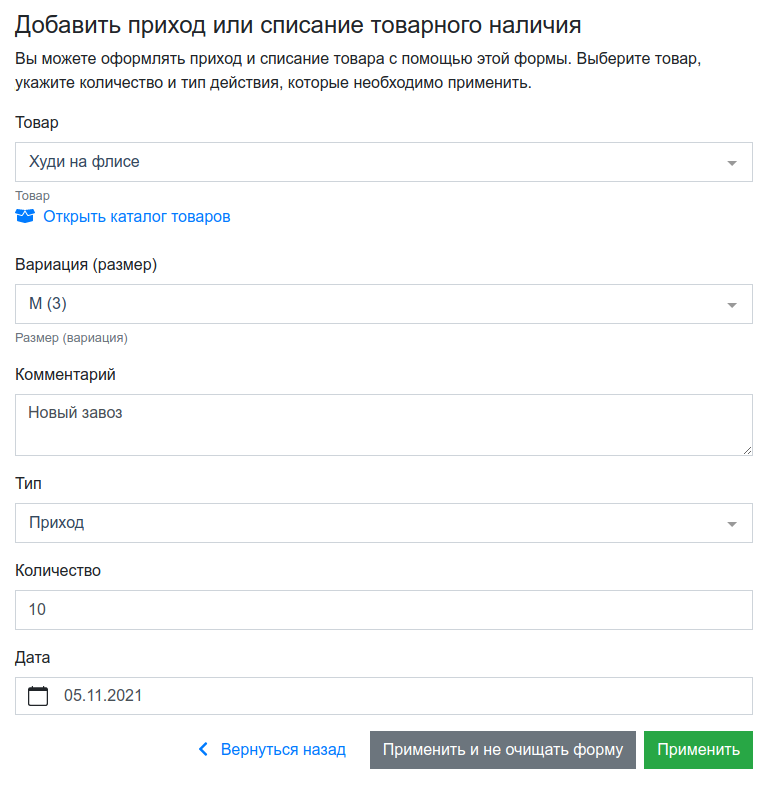Viewport: 768px width, 791px height.
Task: Click the green Применить button
Action: point(698,750)
